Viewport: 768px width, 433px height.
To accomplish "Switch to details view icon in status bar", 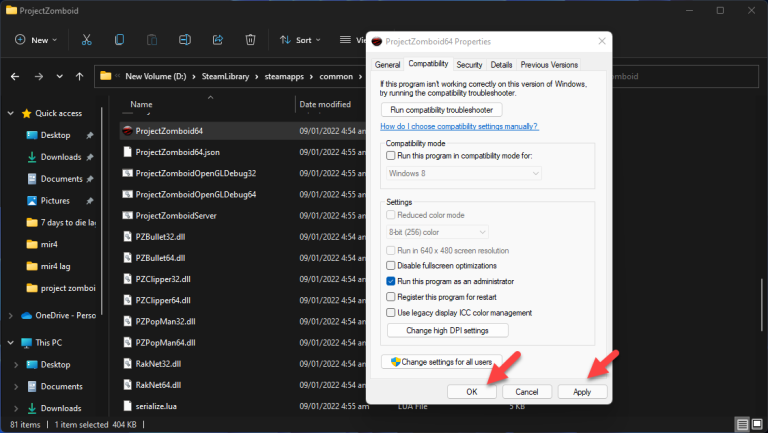I will (x=743, y=424).
